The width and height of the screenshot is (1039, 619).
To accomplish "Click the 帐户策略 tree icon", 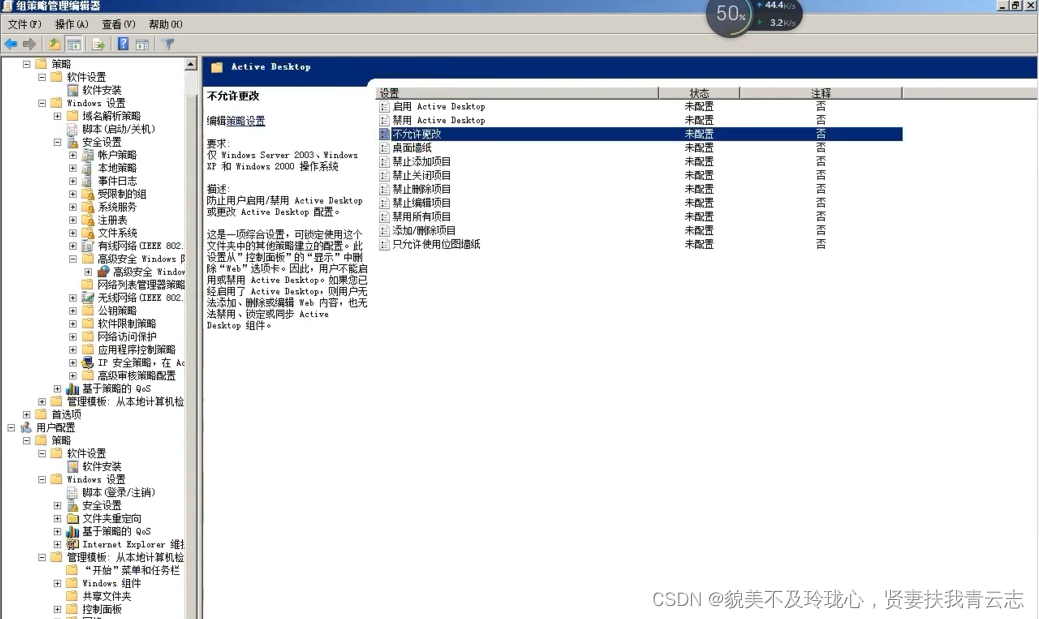I will pos(87,155).
